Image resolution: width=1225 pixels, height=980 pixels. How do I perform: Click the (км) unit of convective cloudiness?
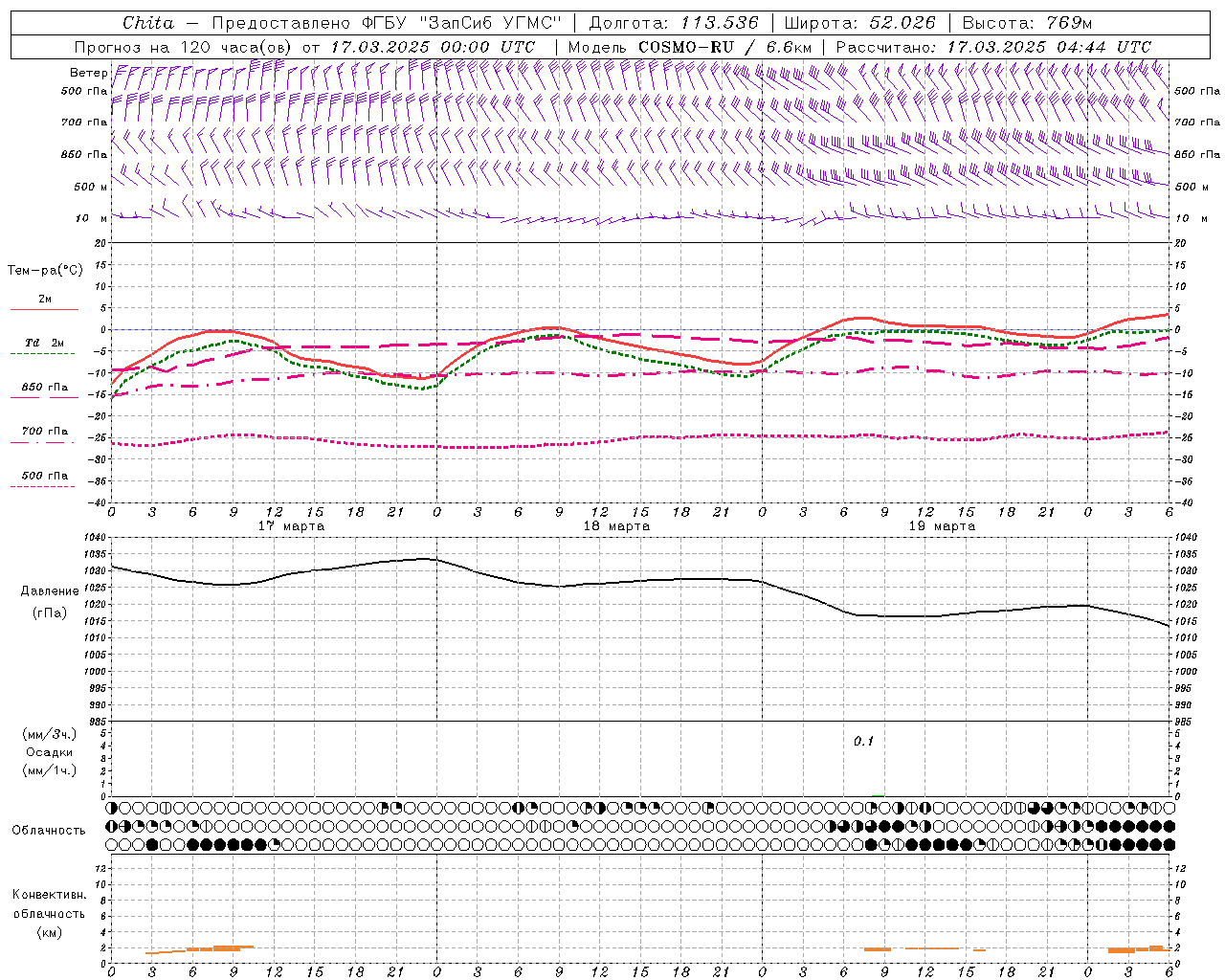[x=49, y=933]
